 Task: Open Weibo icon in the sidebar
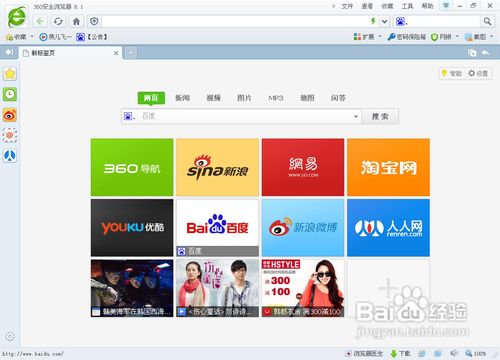(x=10, y=115)
